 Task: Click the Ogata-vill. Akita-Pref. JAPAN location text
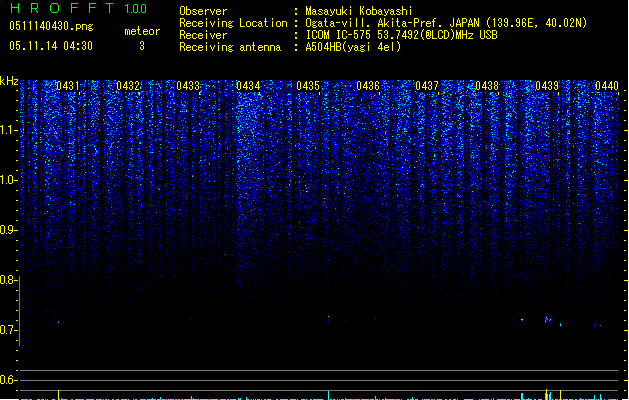(x=446, y=23)
